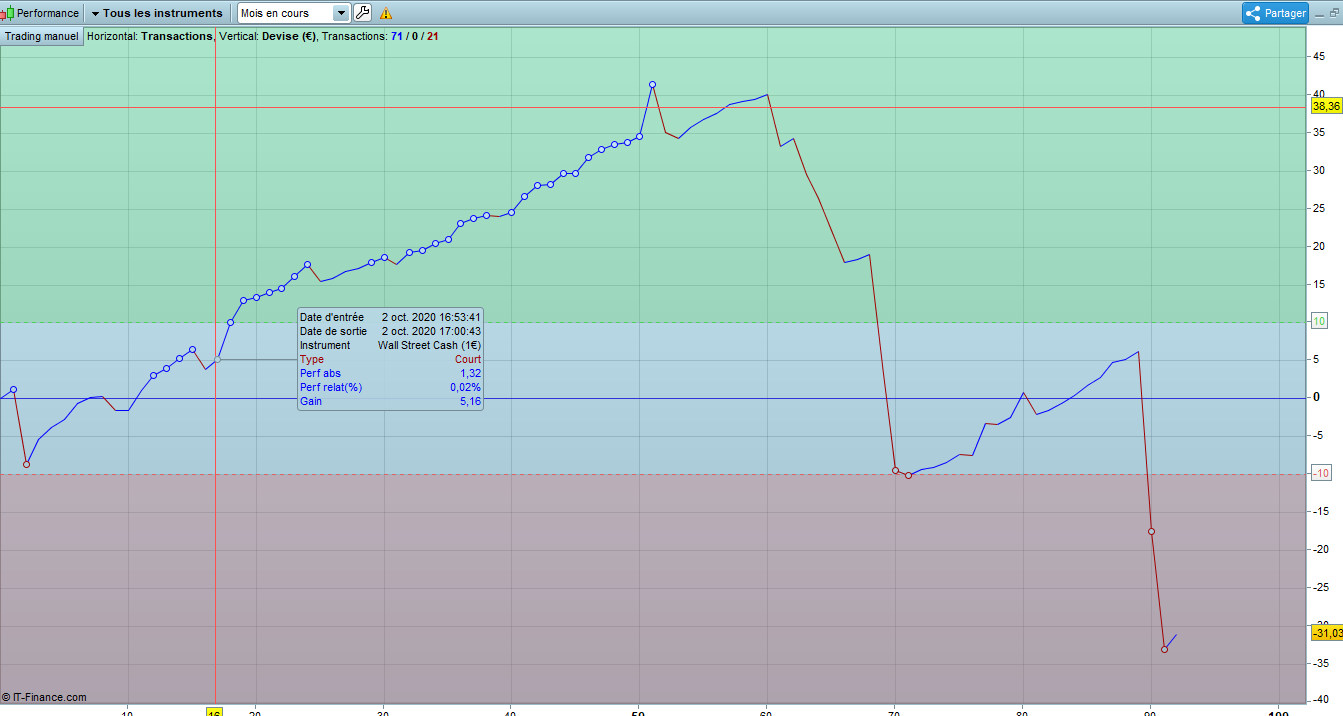
Task: Click the share icon in the Partager button
Action: point(1254,13)
